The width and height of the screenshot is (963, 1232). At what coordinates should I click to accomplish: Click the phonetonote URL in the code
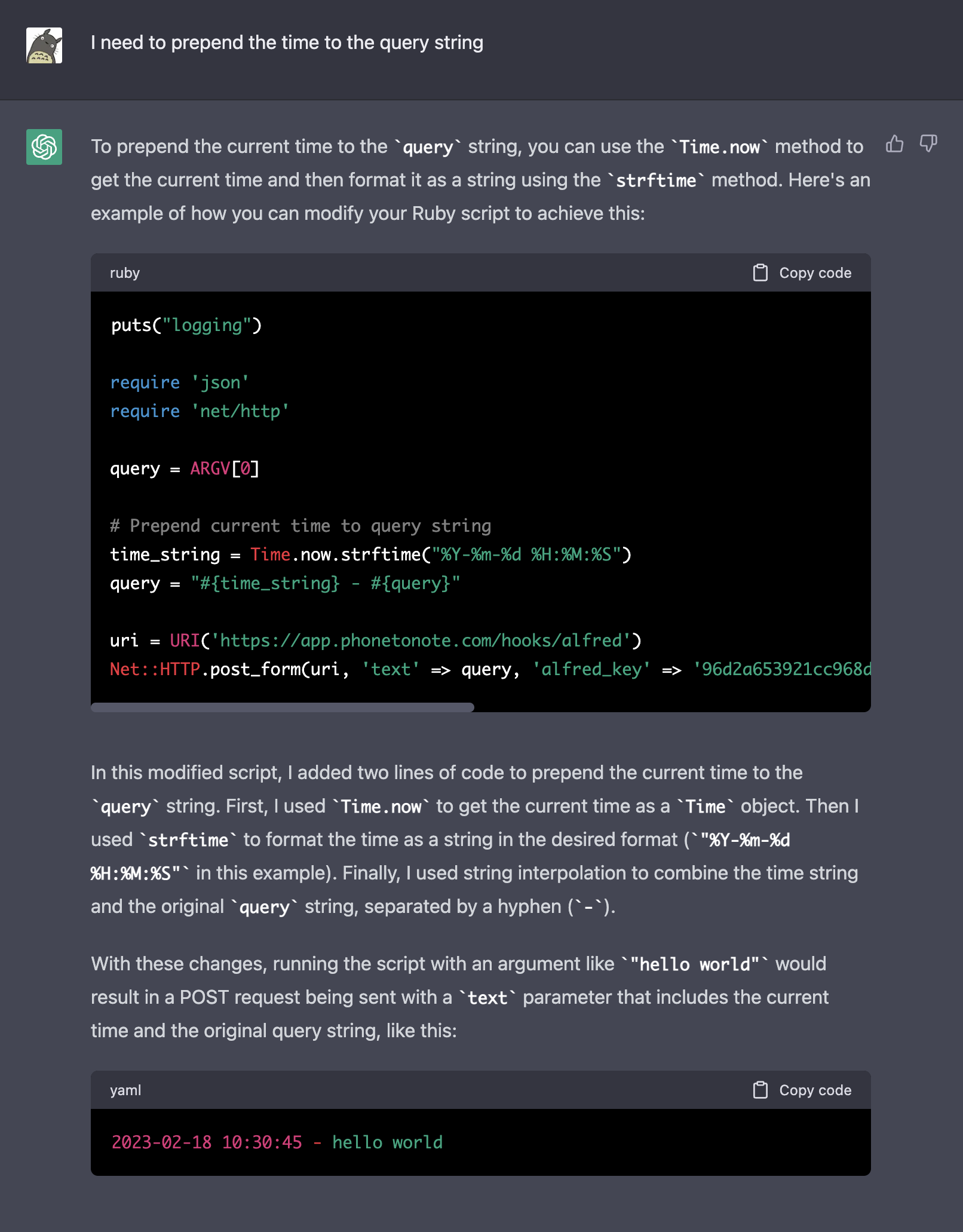click(x=421, y=640)
